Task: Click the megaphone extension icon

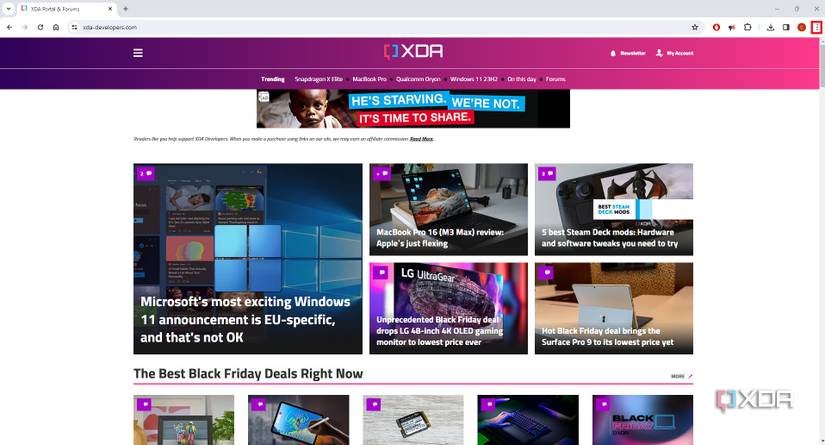Action: tap(731, 27)
